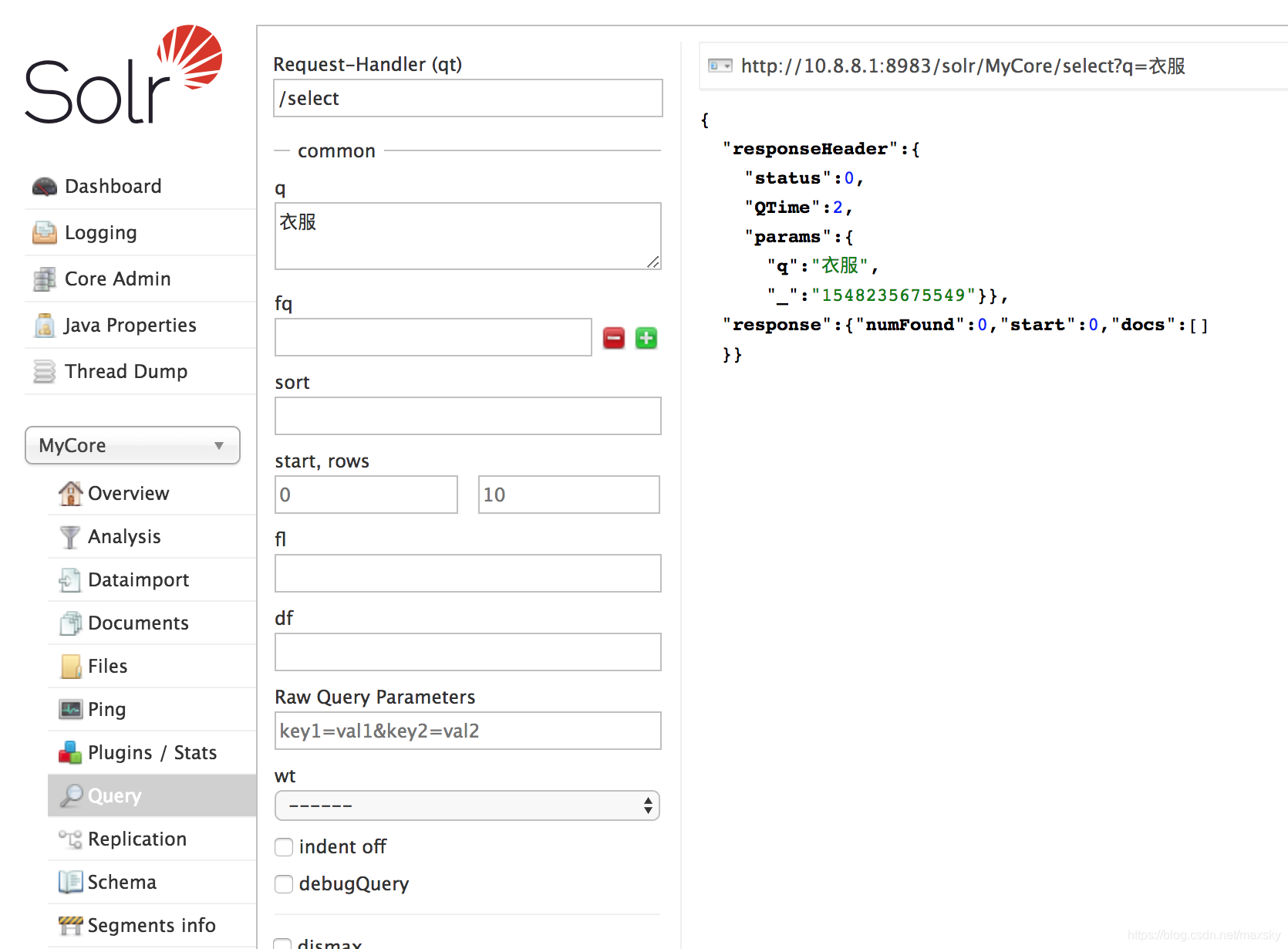The width and height of the screenshot is (1288, 949).
Task: Click the Segments info barrier icon
Action: (x=70, y=925)
